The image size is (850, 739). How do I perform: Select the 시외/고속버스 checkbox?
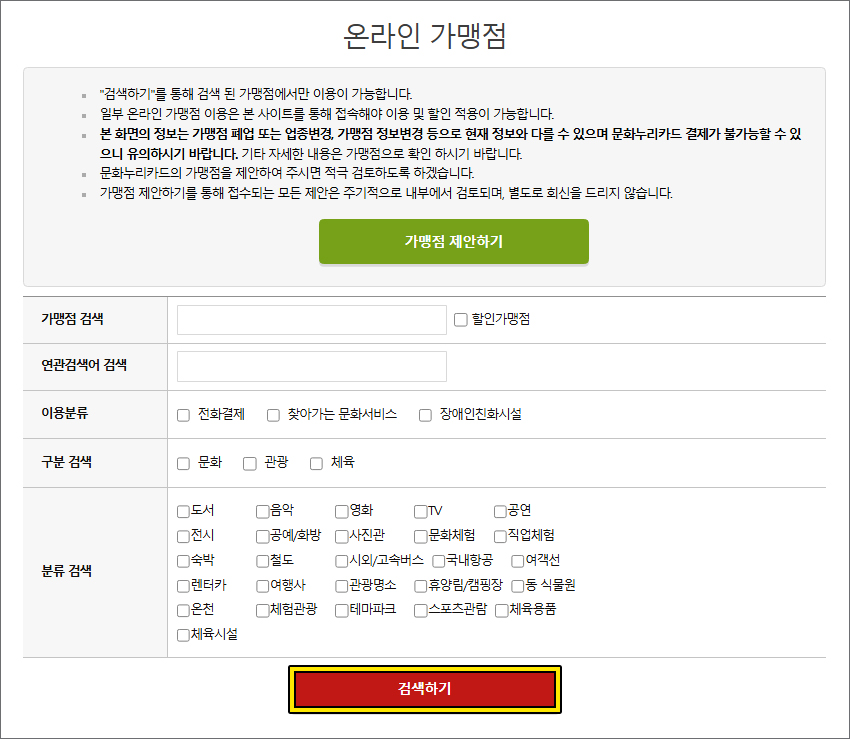[342, 561]
